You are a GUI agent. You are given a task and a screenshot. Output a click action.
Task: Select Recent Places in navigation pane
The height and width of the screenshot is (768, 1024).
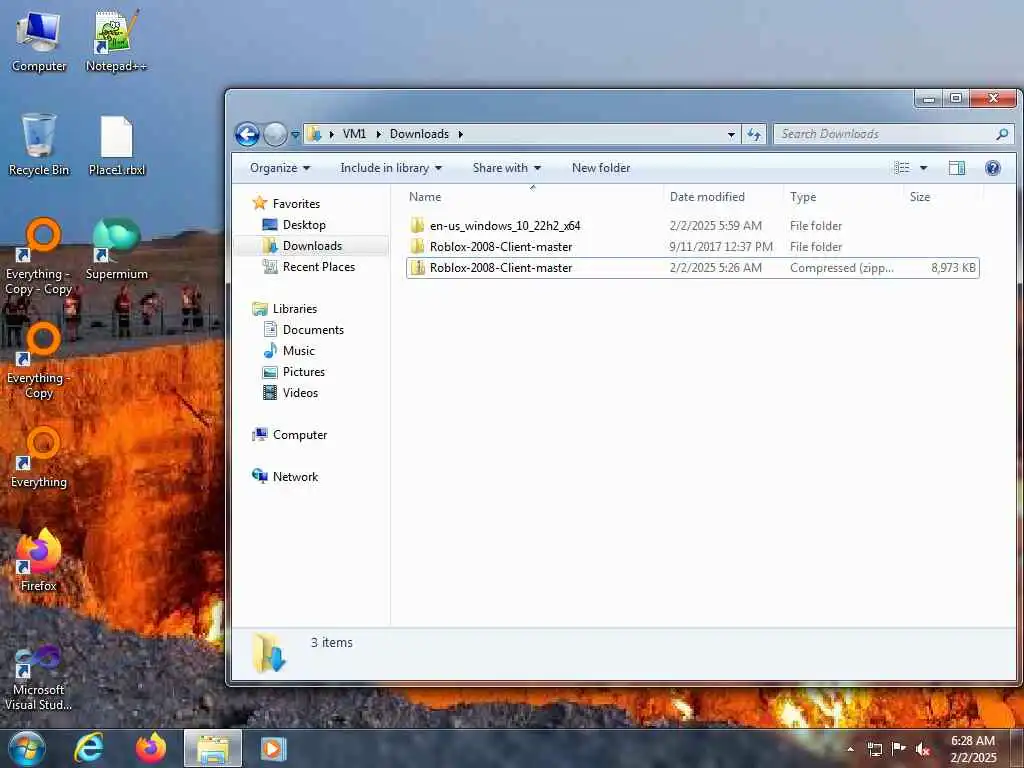coord(308,266)
